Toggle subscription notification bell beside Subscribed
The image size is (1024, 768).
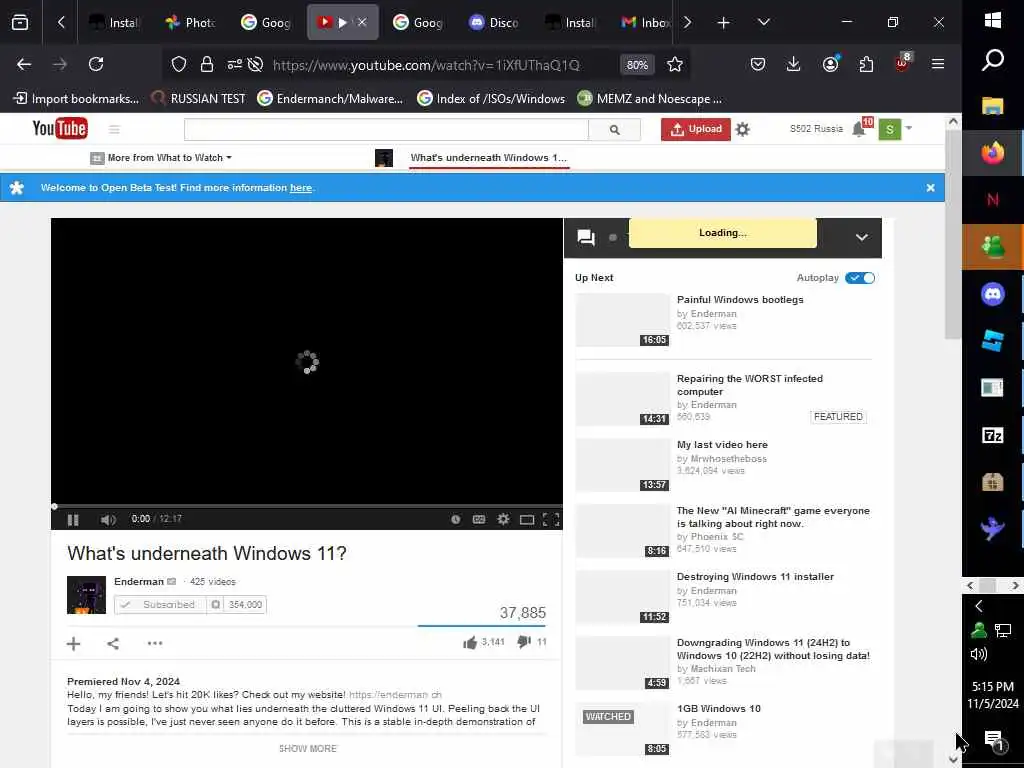click(216, 605)
